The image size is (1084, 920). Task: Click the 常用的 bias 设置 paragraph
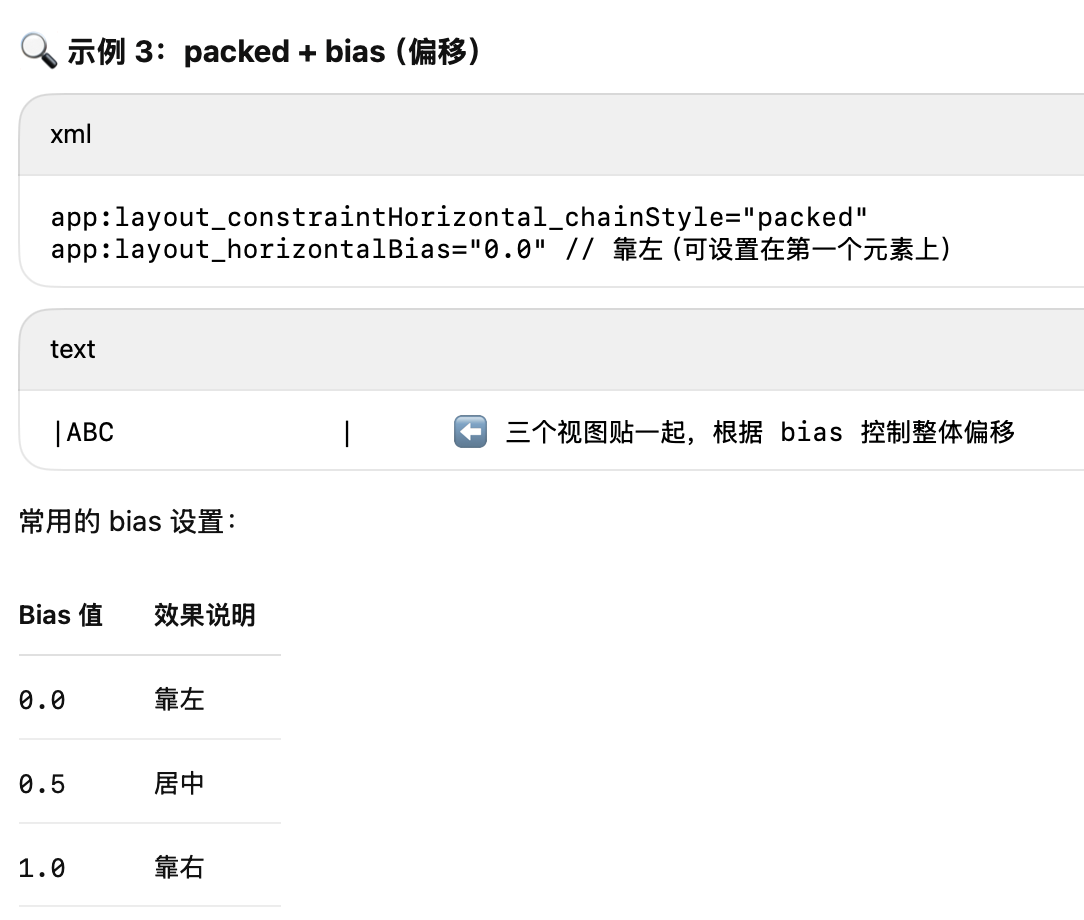(x=128, y=521)
